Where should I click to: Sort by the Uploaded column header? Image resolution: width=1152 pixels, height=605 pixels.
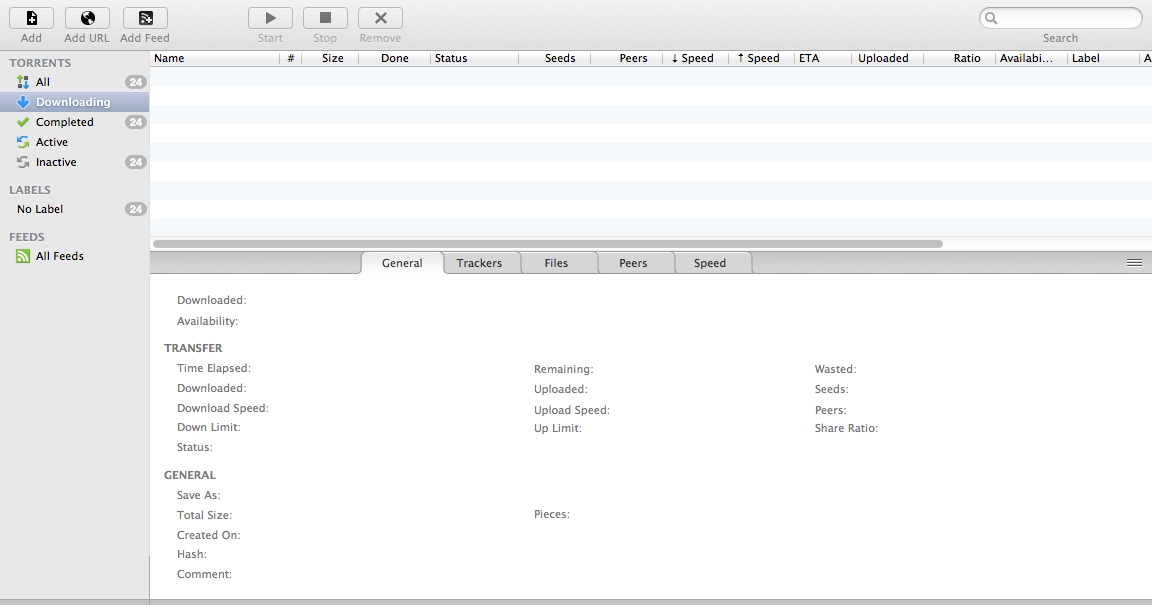click(x=888, y=58)
